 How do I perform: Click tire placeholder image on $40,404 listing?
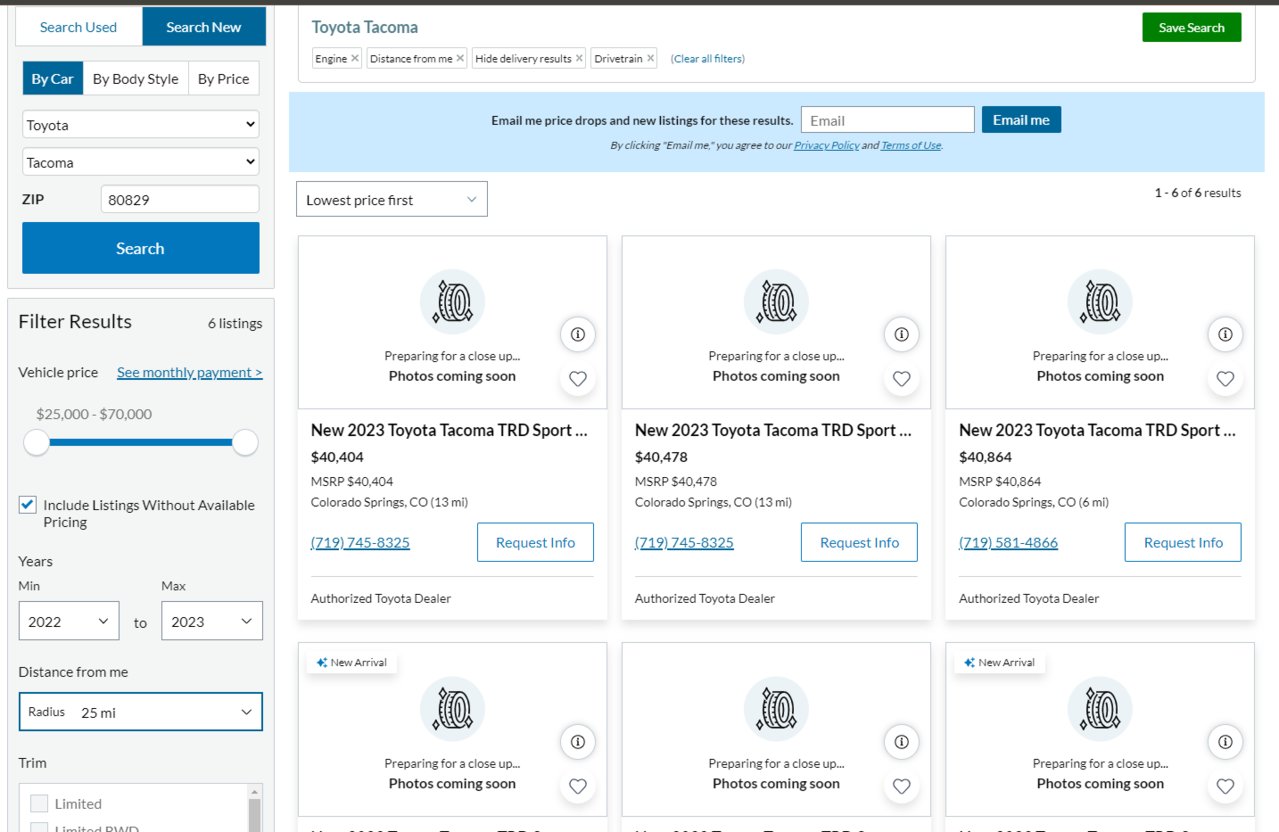[452, 301]
